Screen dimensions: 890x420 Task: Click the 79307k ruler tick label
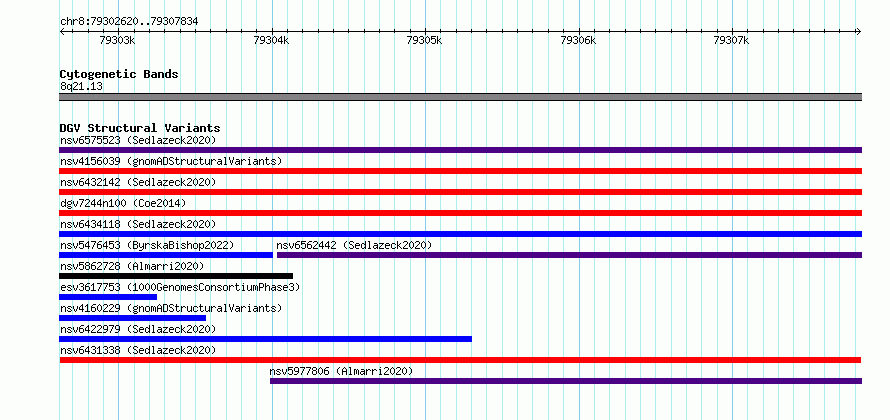click(x=732, y=40)
